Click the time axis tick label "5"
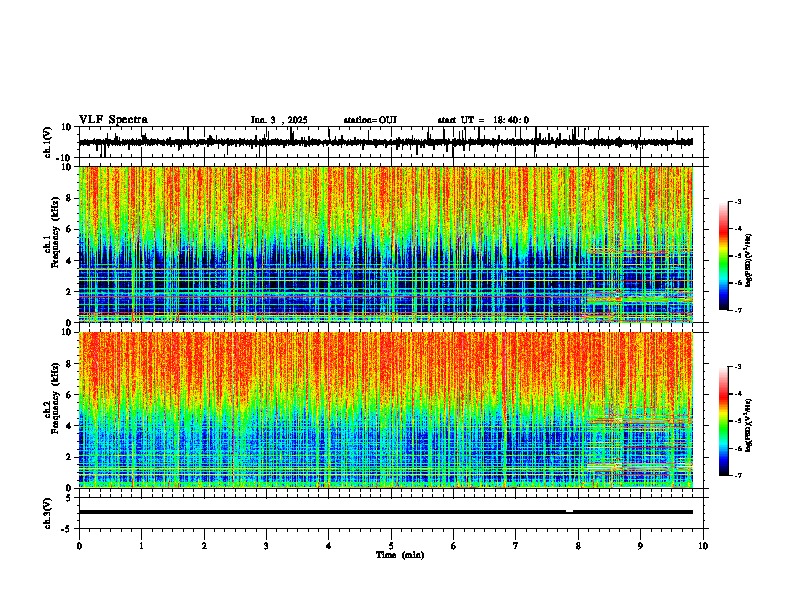792x612 pixels. point(391,546)
